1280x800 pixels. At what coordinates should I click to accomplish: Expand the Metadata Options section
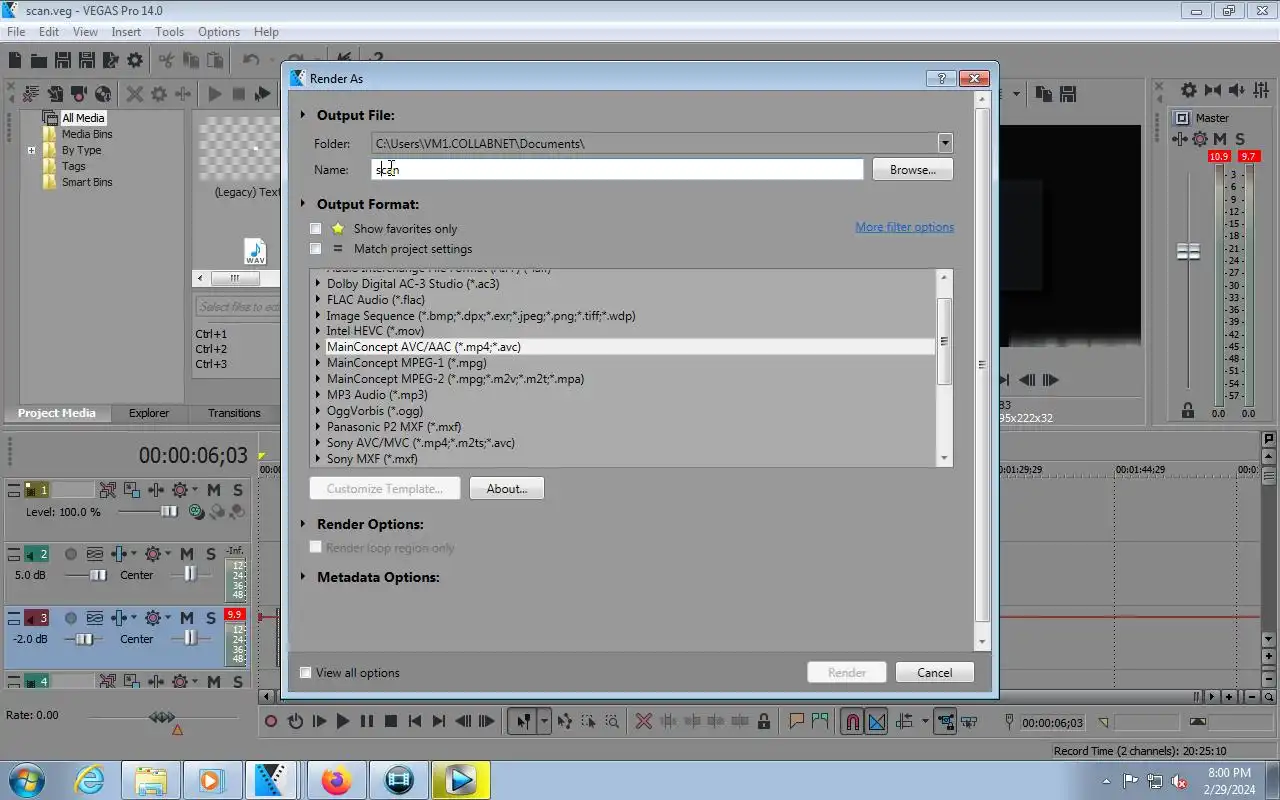click(303, 577)
